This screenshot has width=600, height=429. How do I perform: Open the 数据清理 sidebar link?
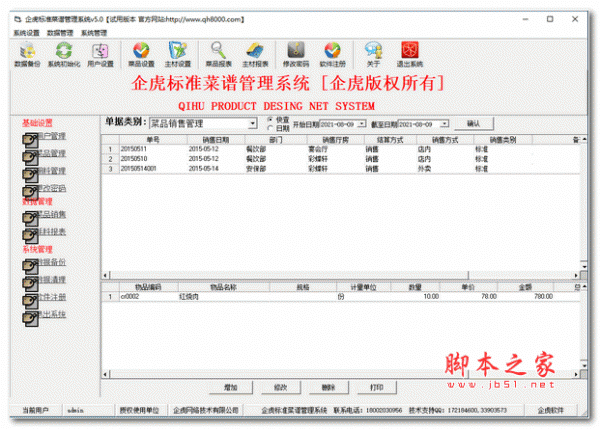(52, 280)
